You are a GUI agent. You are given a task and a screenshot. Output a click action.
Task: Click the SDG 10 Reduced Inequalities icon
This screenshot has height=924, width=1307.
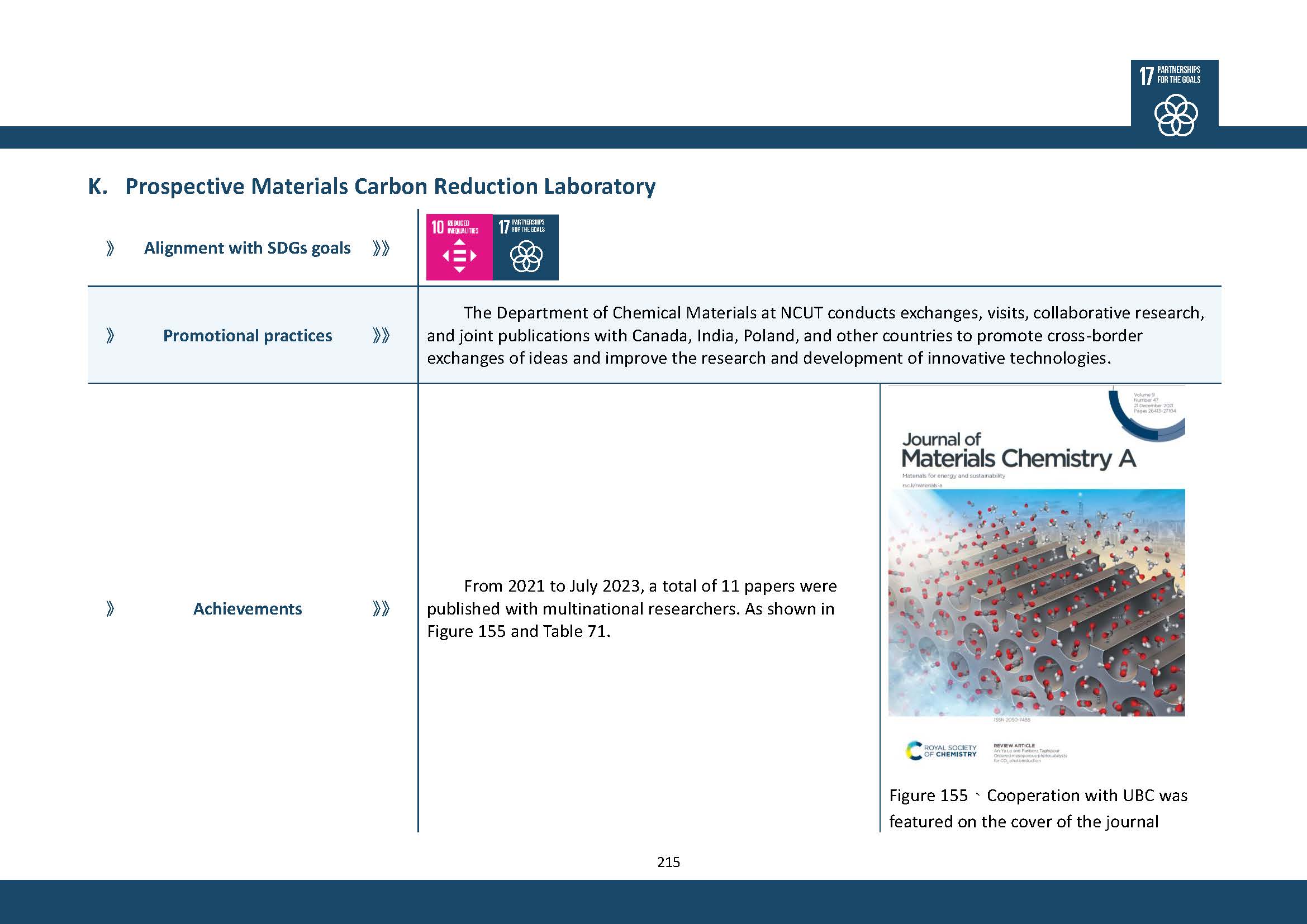tap(459, 247)
